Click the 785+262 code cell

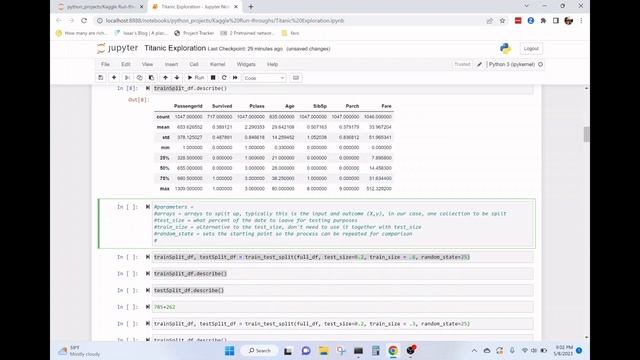pos(343,307)
